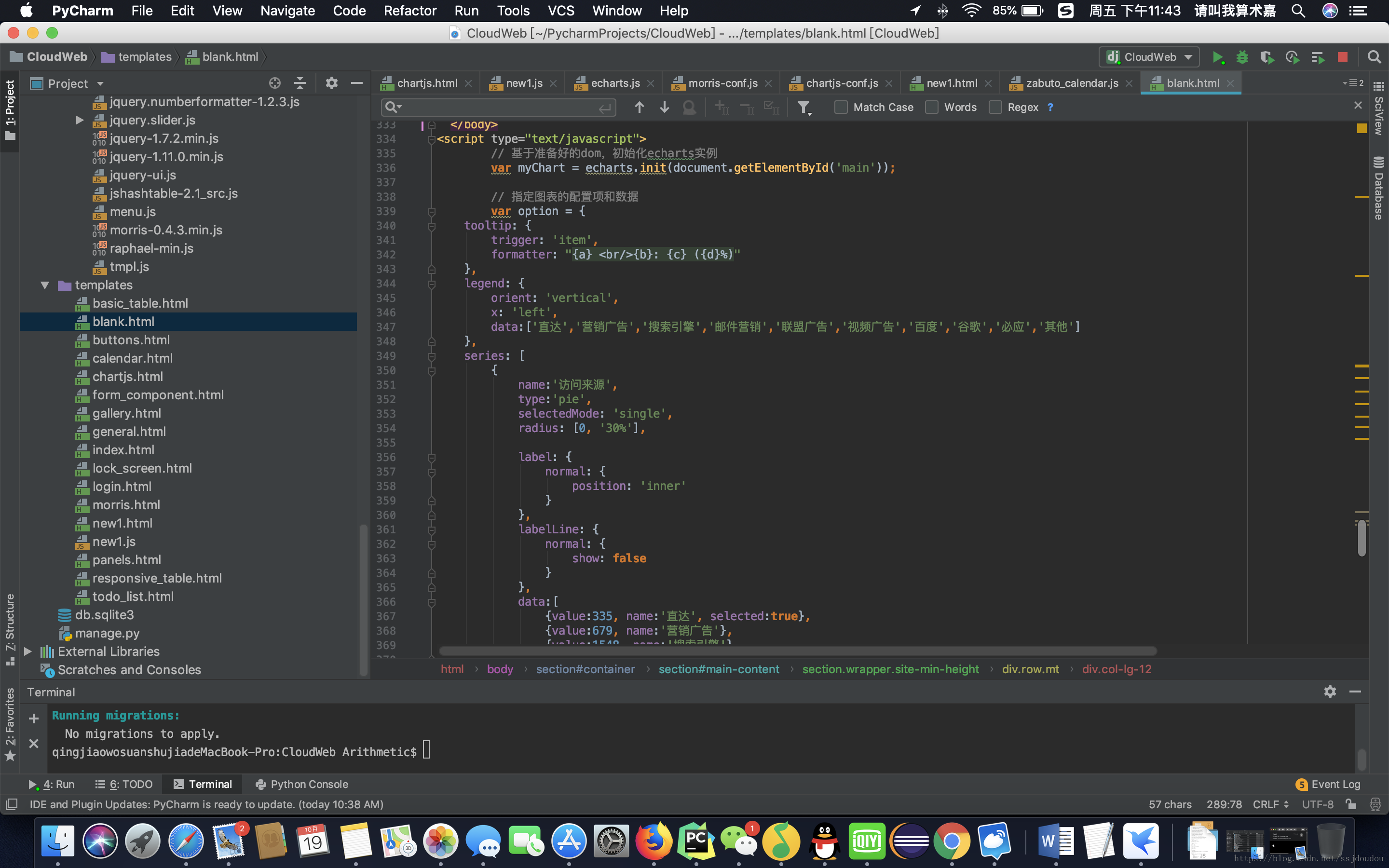Switch to the chartjs.html tab

[x=427, y=83]
